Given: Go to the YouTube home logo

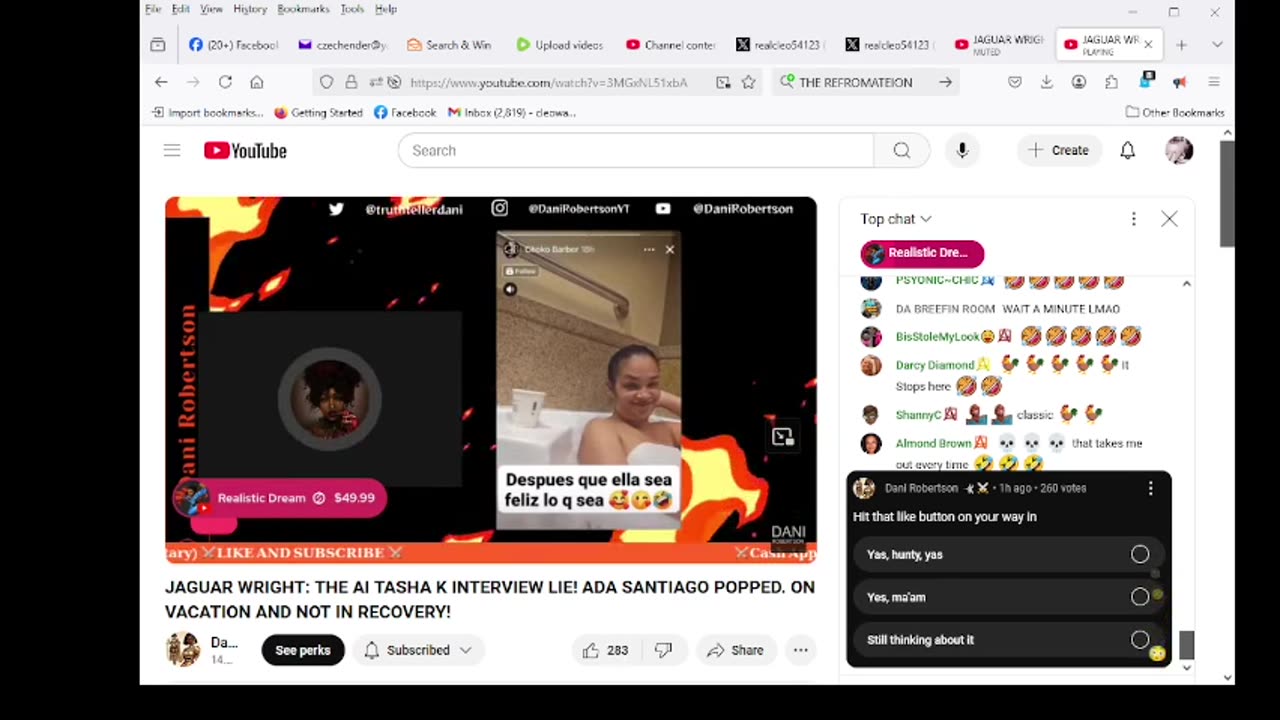Looking at the screenshot, I should [245, 150].
